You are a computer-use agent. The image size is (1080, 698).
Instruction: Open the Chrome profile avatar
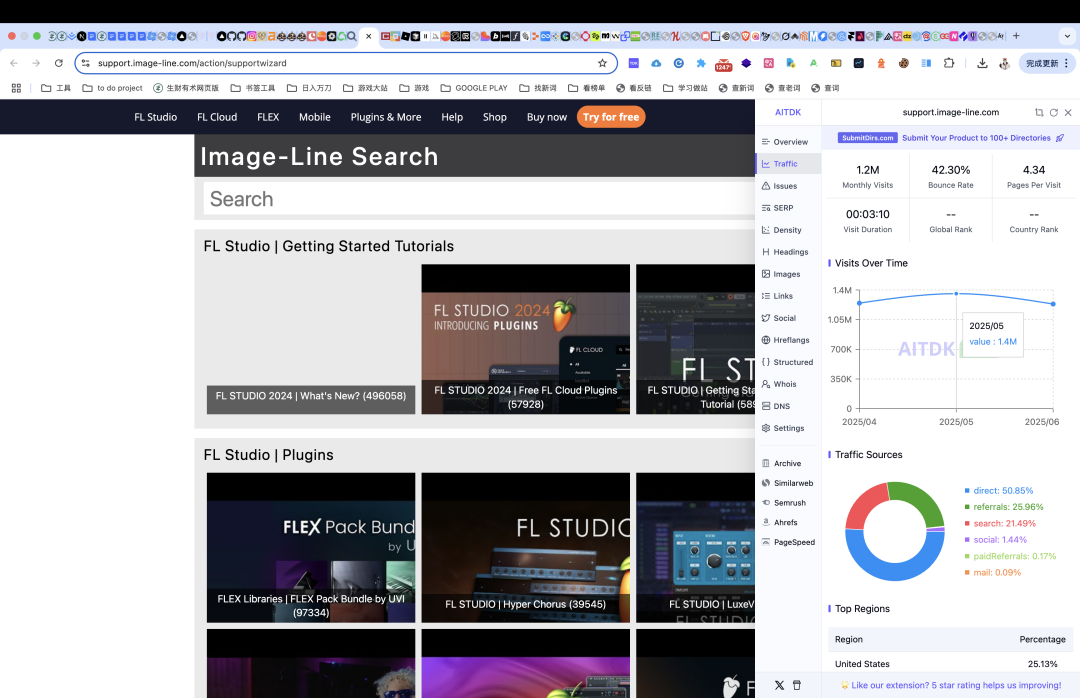click(1005, 63)
